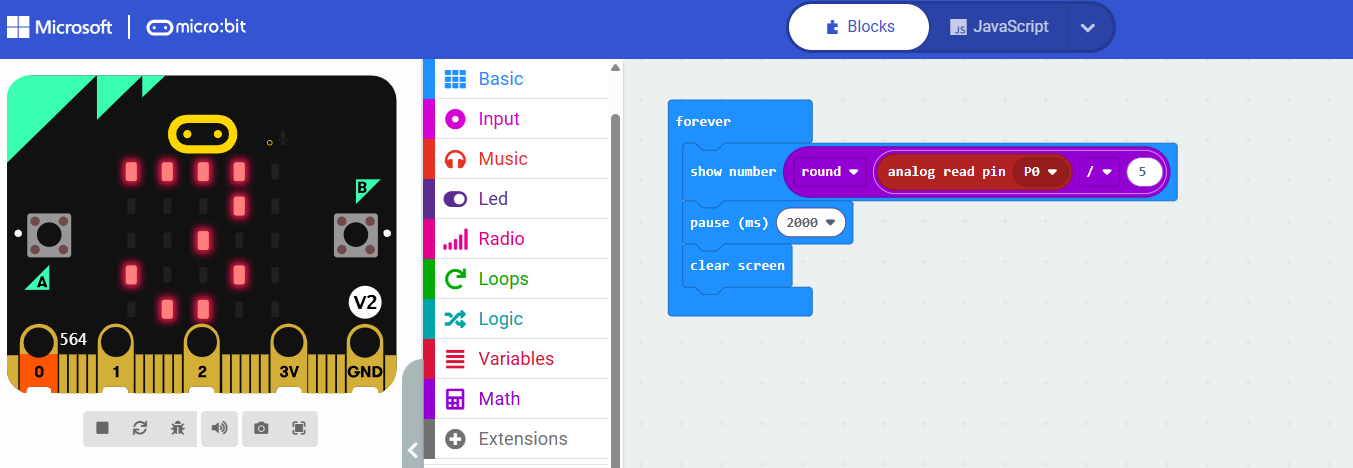
Task: Open the round operation dropdown
Action: coord(830,172)
